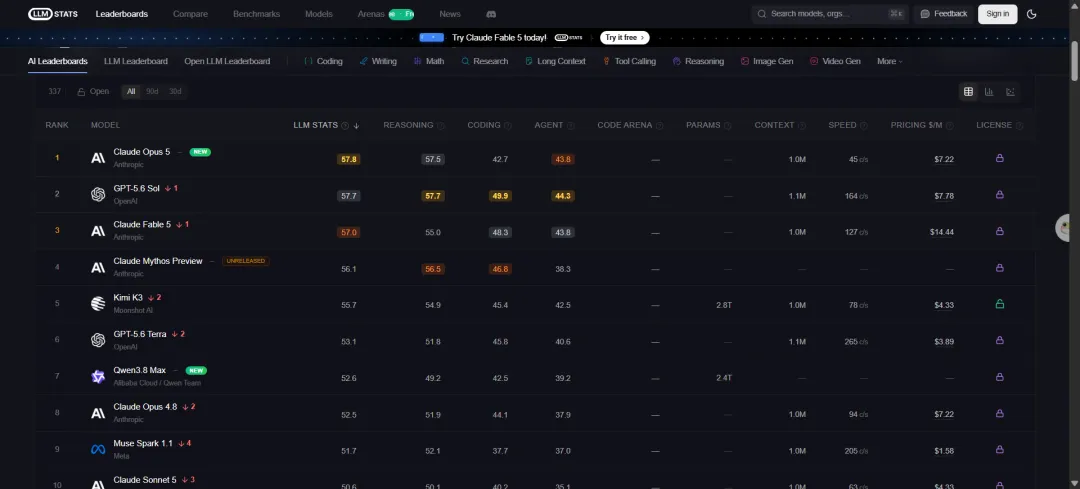
Task: Open the Image Gen category
Action: click(x=767, y=61)
